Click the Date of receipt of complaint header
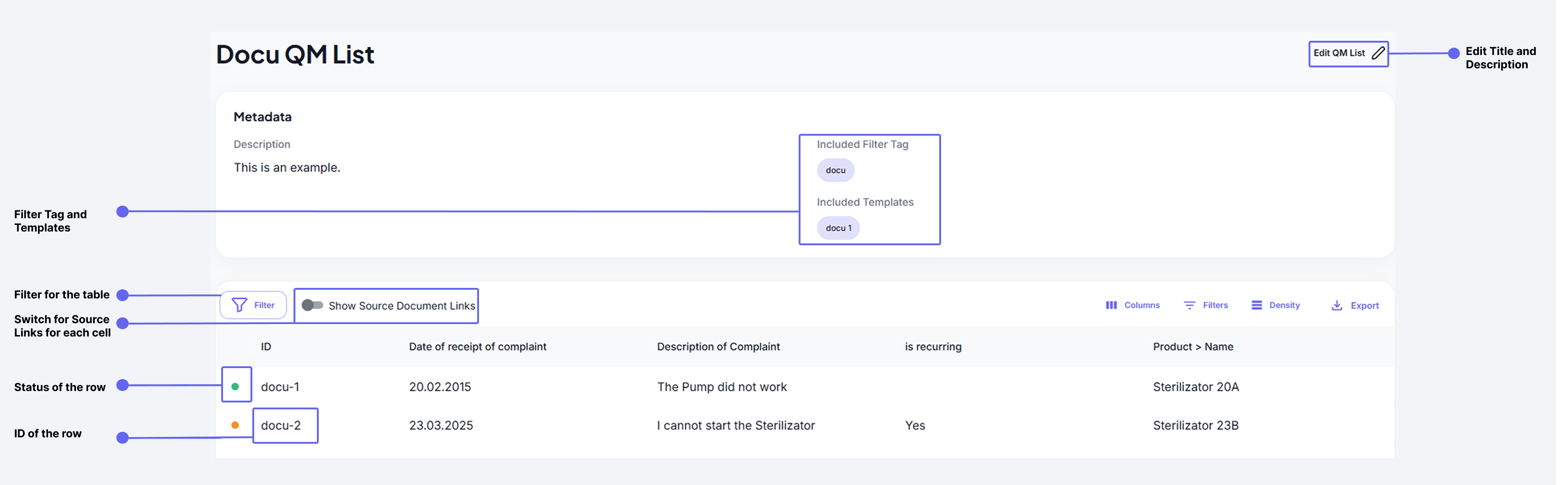Screen dimensions: 1568x485 (x=478, y=346)
